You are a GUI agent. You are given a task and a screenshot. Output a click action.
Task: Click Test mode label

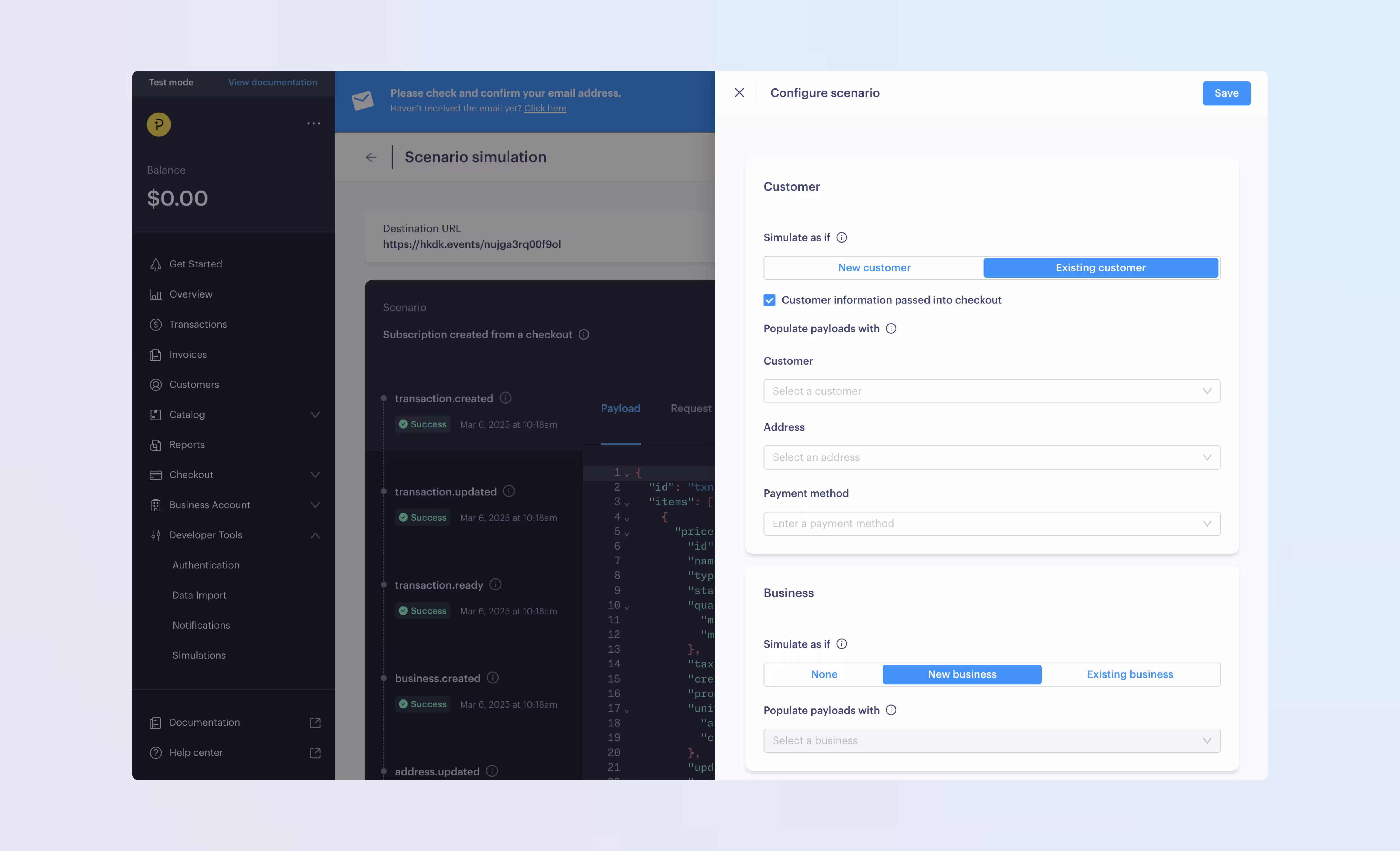click(171, 83)
